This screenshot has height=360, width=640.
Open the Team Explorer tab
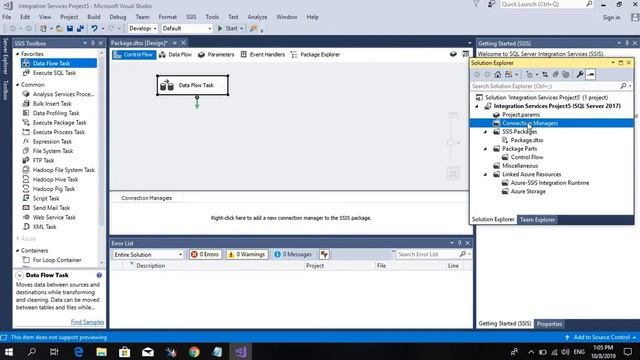[x=537, y=220]
